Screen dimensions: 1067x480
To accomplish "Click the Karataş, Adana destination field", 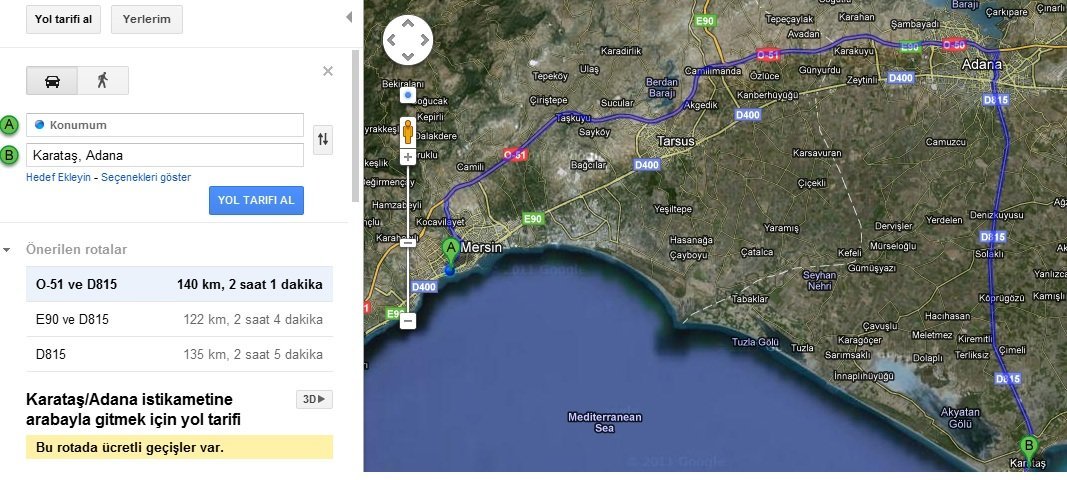I will tap(165, 155).
